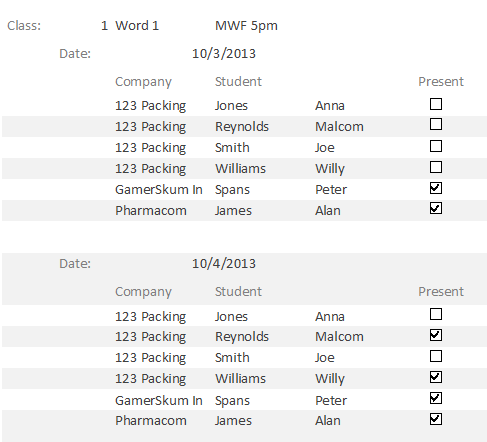Click the GamerSkum In company cell on 10/3/2013
Screen dimensions: 487x442
tap(159, 190)
